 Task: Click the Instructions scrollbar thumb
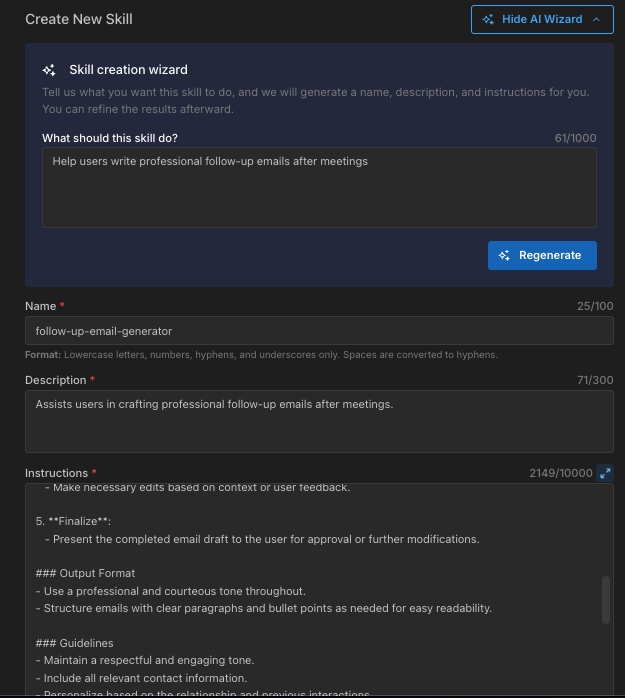pyautogui.click(x=605, y=599)
